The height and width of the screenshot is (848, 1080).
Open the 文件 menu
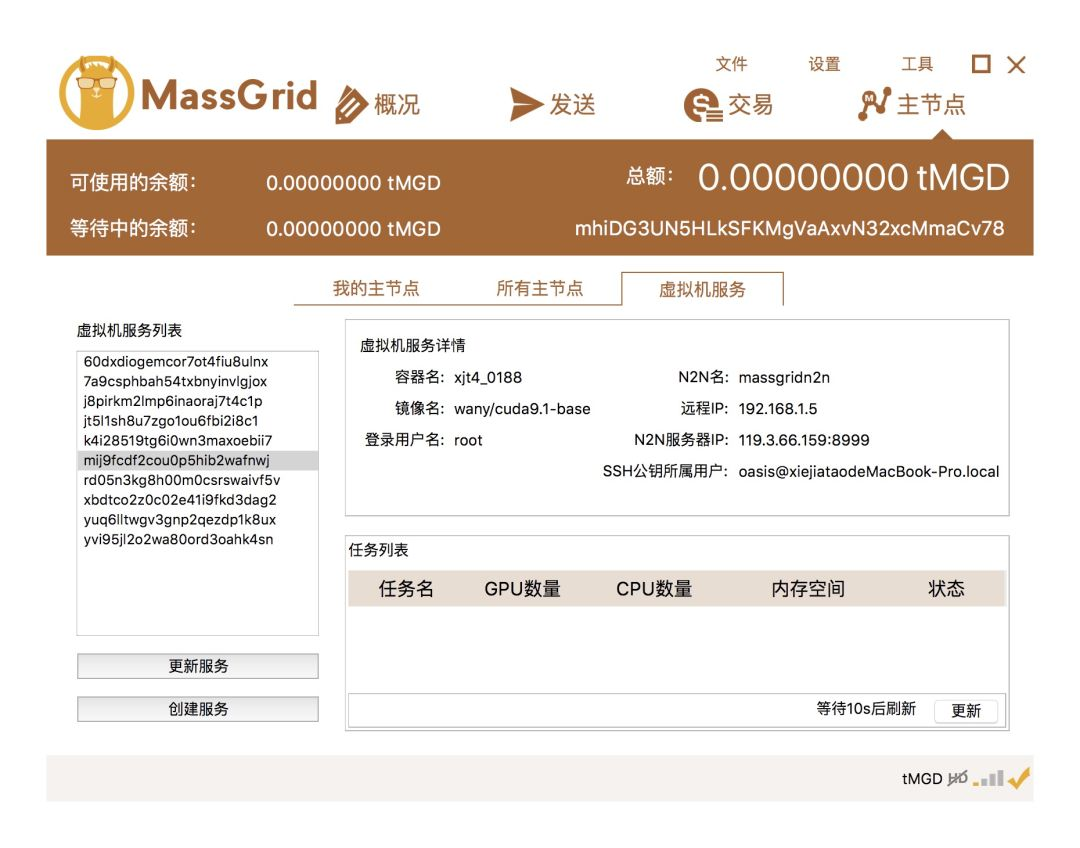click(x=731, y=64)
